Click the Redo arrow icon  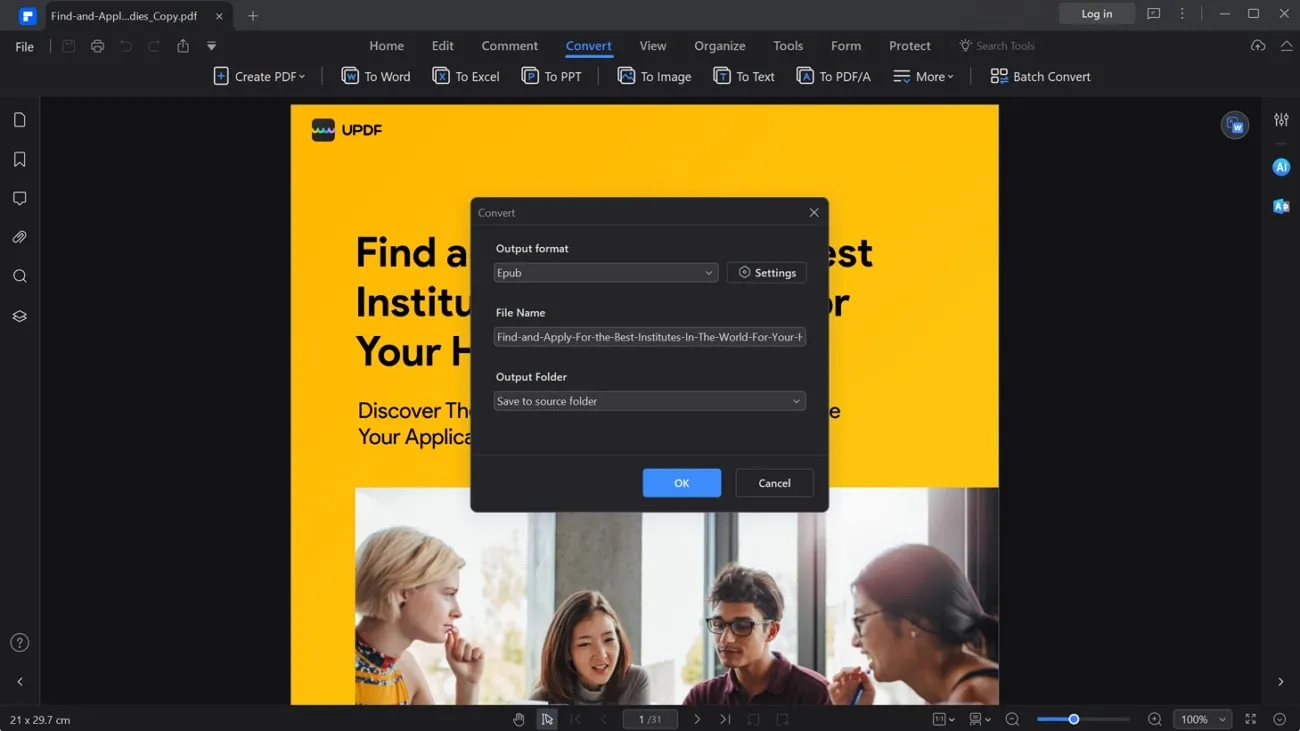(x=154, y=46)
